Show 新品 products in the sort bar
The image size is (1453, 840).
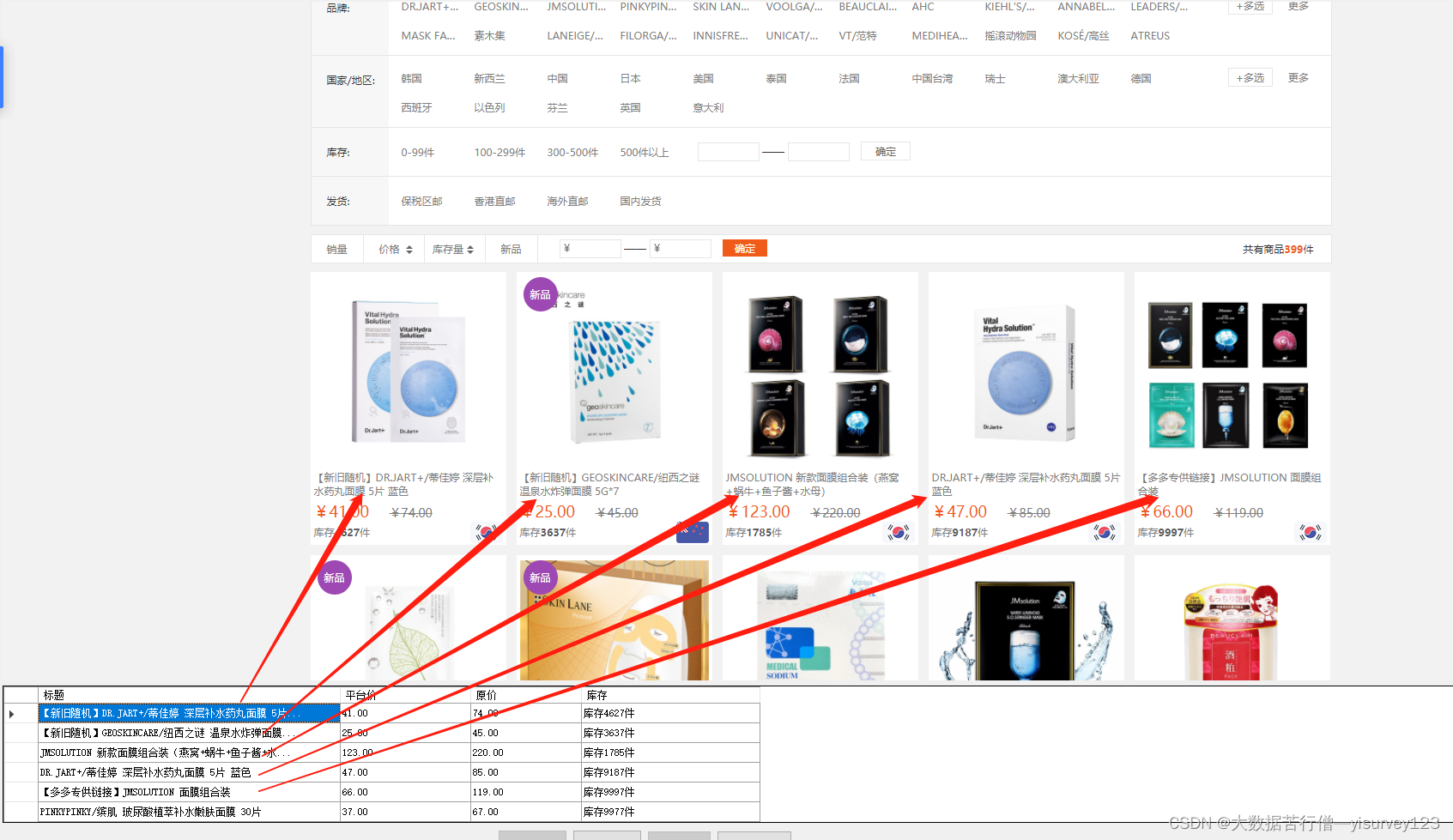click(x=511, y=250)
